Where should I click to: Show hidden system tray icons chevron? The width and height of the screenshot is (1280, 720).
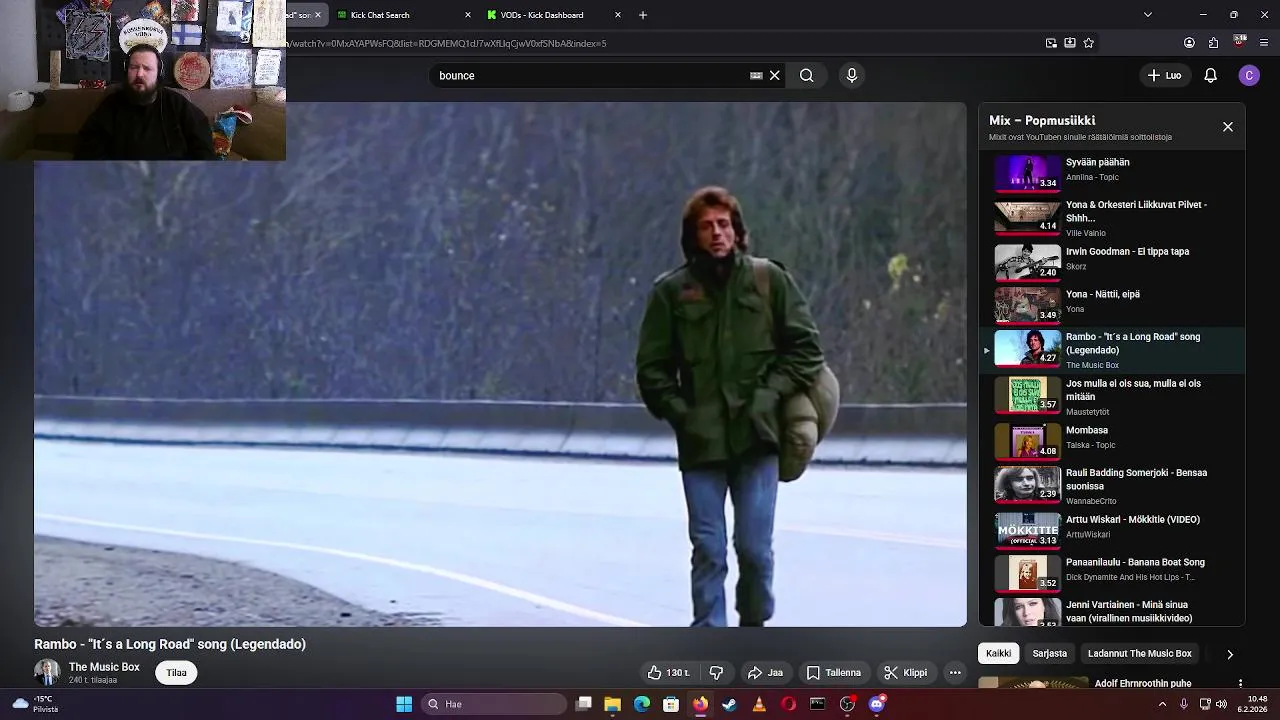pyautogui.click(x=1162, y=704)
